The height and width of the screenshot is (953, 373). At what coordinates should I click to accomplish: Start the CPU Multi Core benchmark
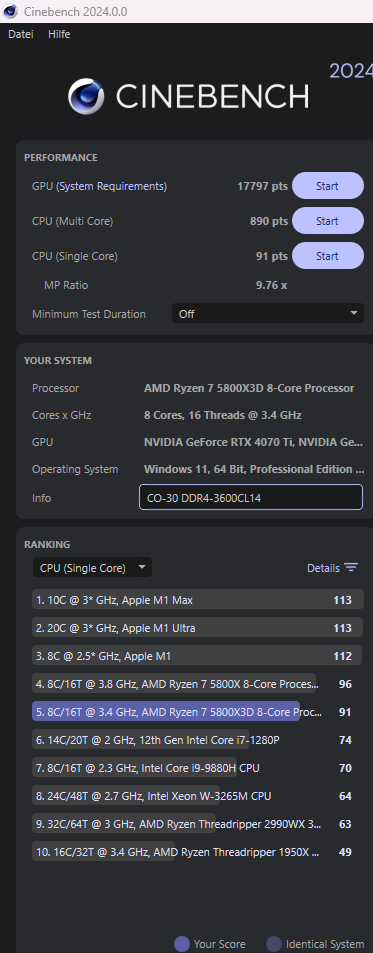[327, 221]
